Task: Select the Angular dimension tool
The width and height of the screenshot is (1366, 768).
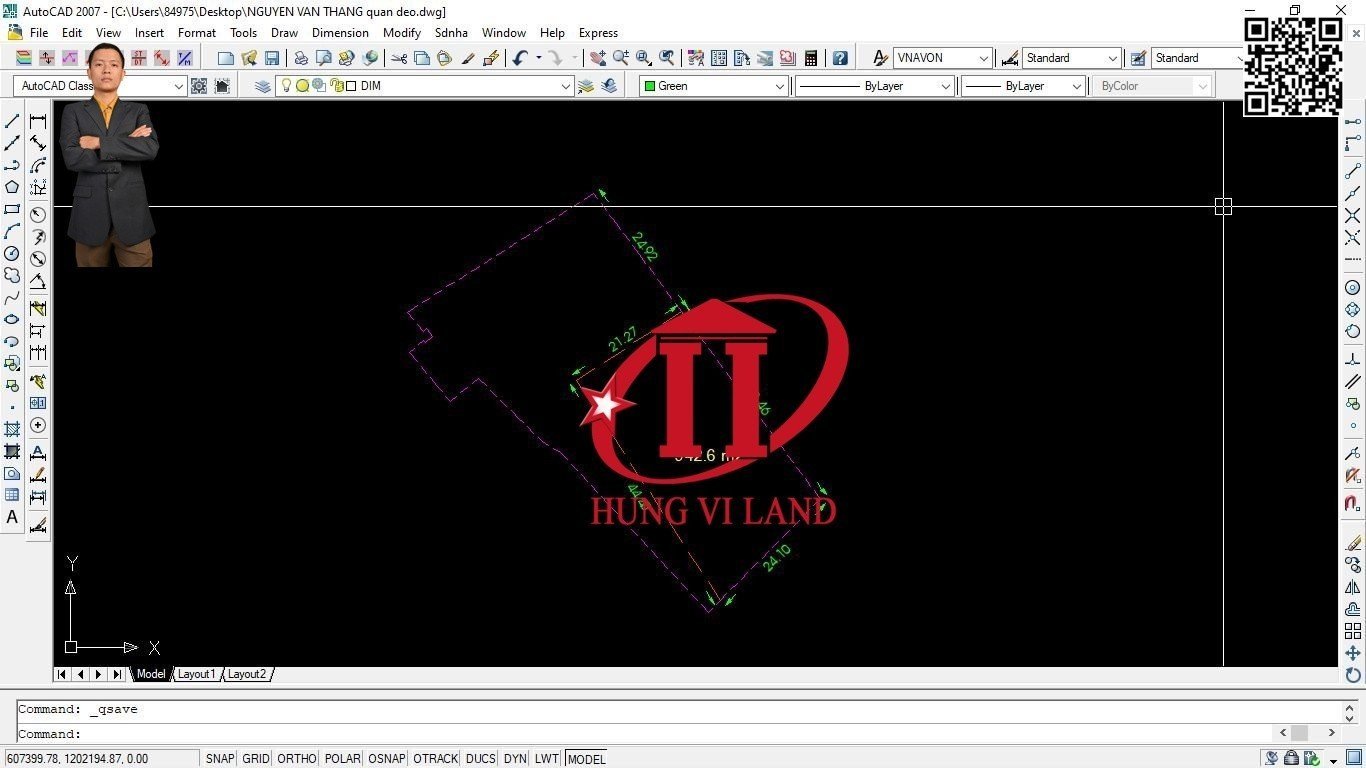Action: click(x=38, y=281)
